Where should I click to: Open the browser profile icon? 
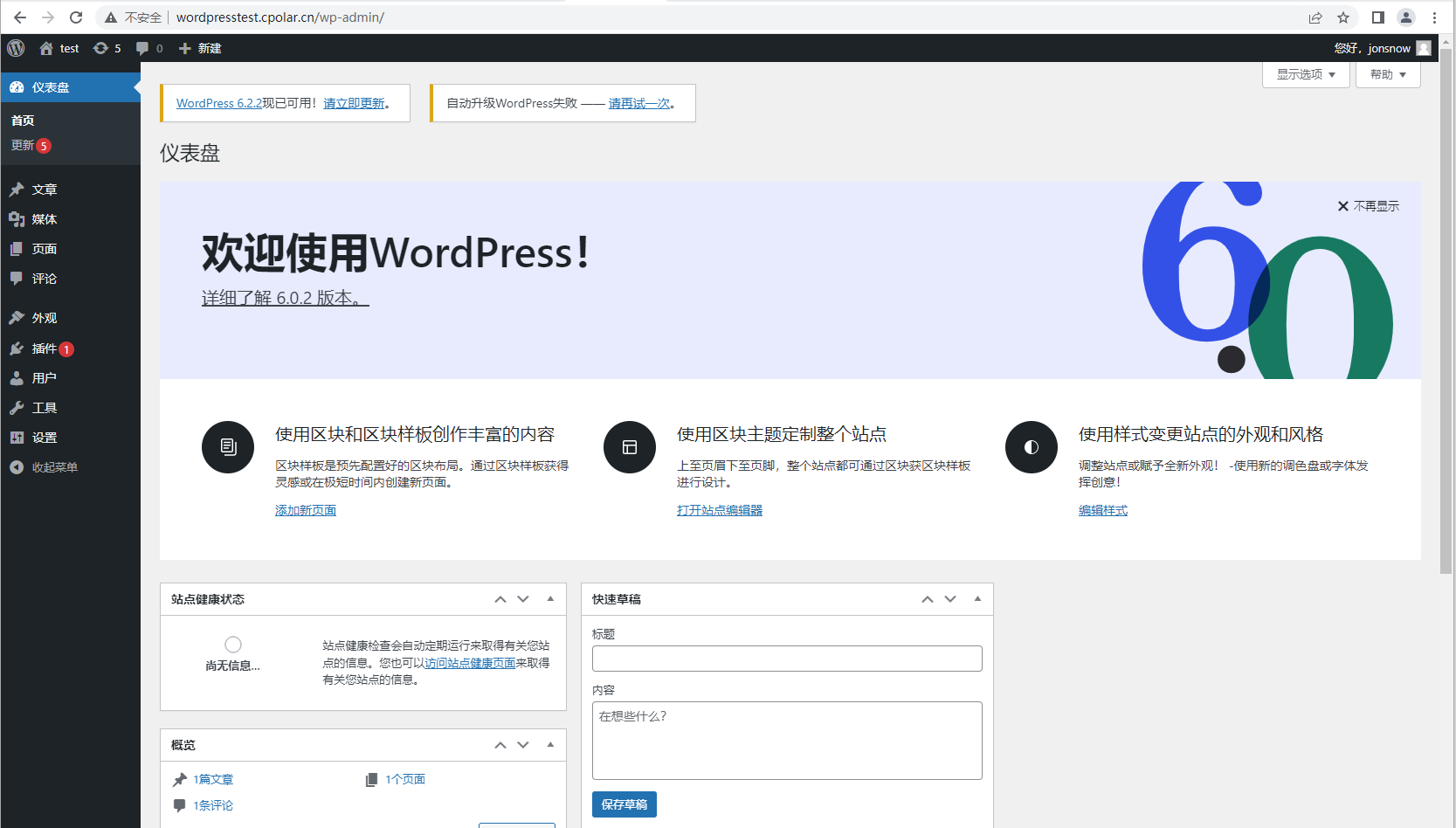point(1406,17)
